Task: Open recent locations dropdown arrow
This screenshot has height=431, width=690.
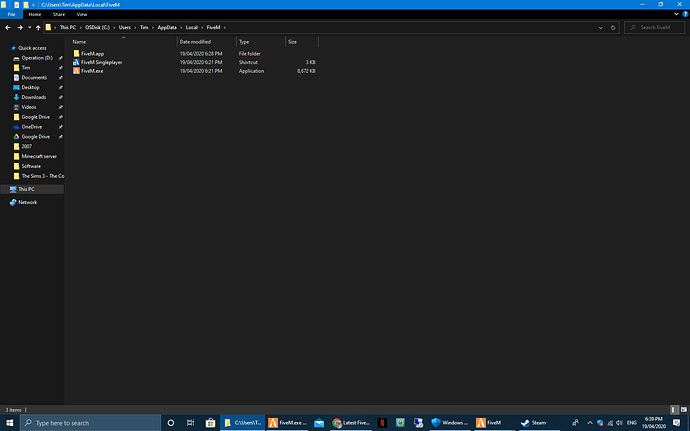Action: [29, 27]
